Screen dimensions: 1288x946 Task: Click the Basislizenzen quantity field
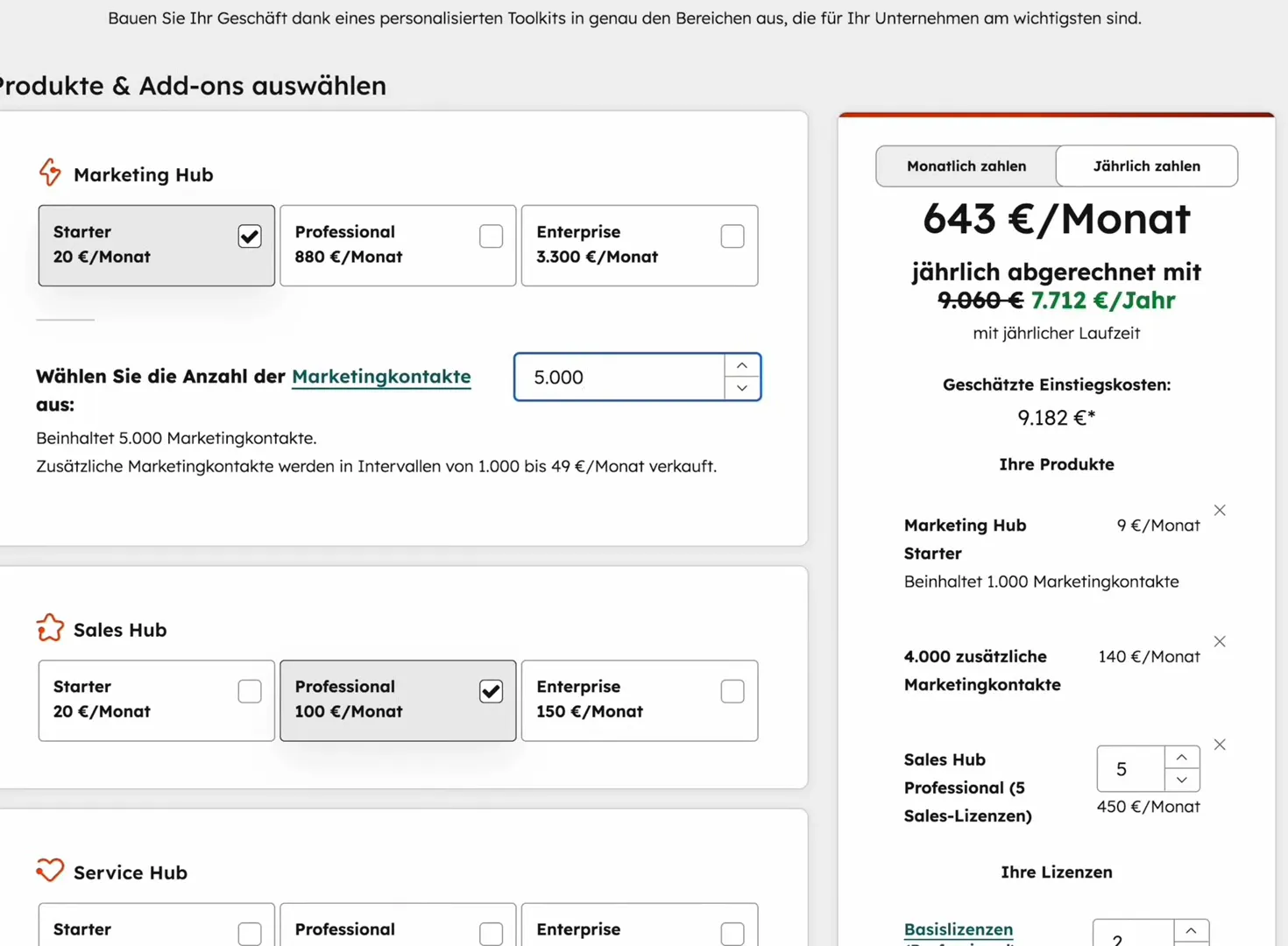[x=1133, y=934]
